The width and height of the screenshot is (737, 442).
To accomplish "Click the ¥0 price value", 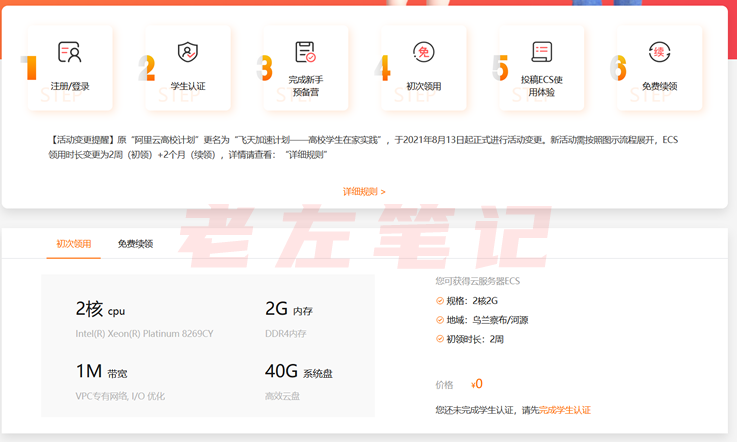I will [477, 384].
